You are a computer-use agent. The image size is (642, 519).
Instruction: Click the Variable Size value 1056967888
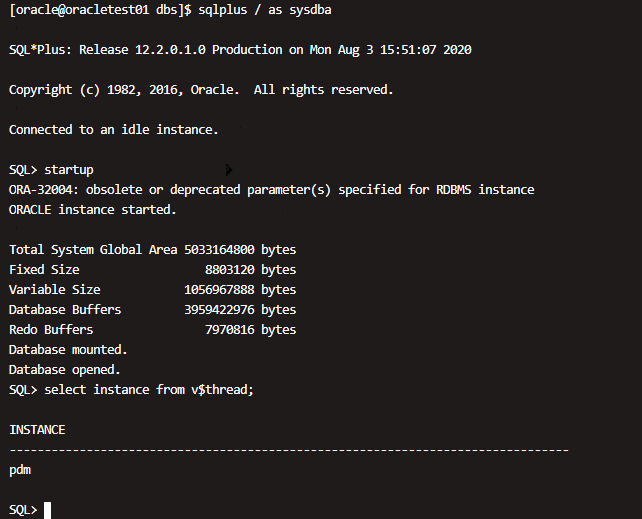point(219,290)
